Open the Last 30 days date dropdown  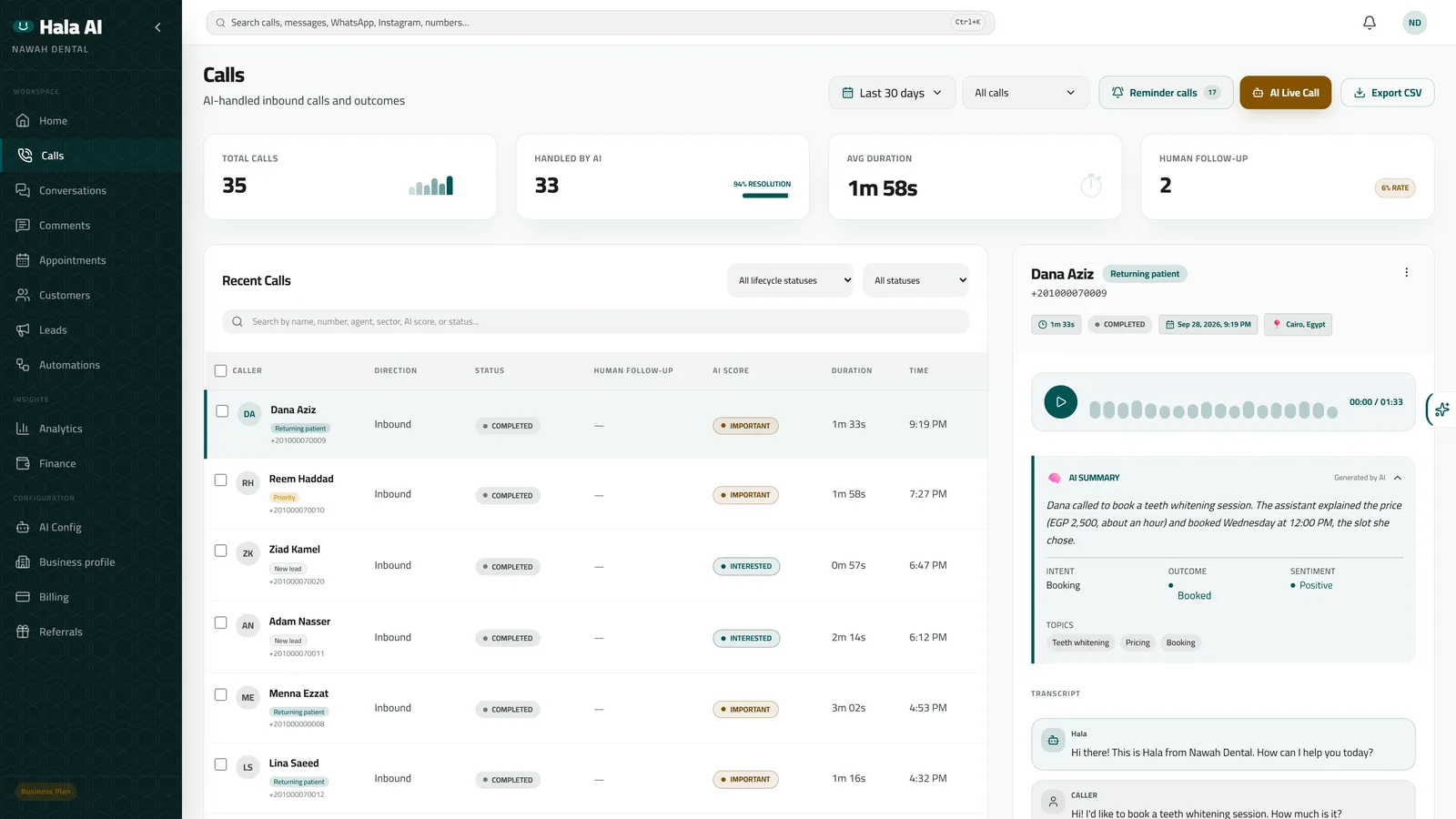point(892,93)
